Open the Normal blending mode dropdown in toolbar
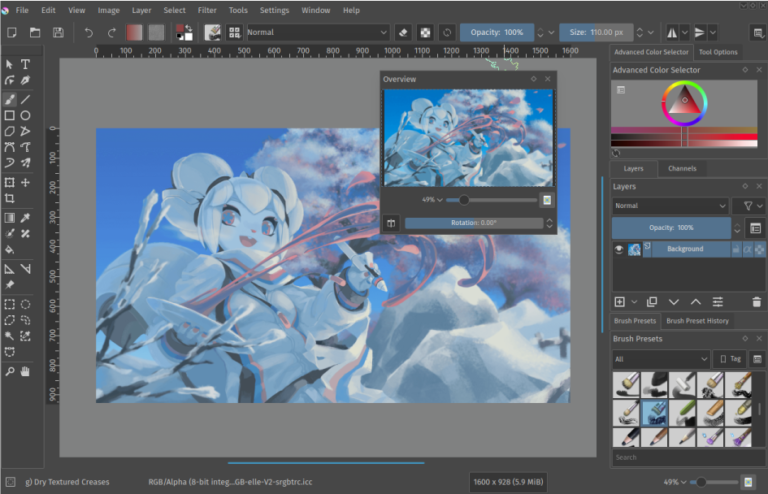This screenshot has height=494, width=768. 318,32
